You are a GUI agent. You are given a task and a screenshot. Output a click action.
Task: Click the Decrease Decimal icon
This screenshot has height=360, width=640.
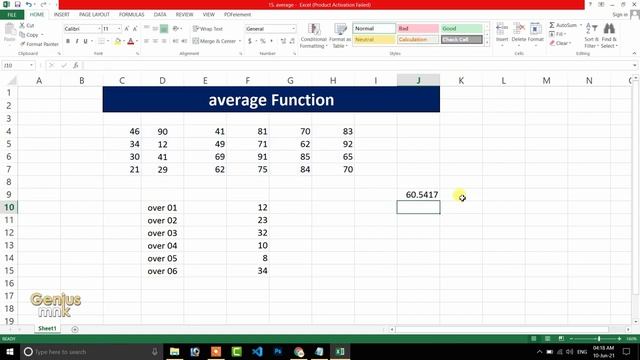292,41
